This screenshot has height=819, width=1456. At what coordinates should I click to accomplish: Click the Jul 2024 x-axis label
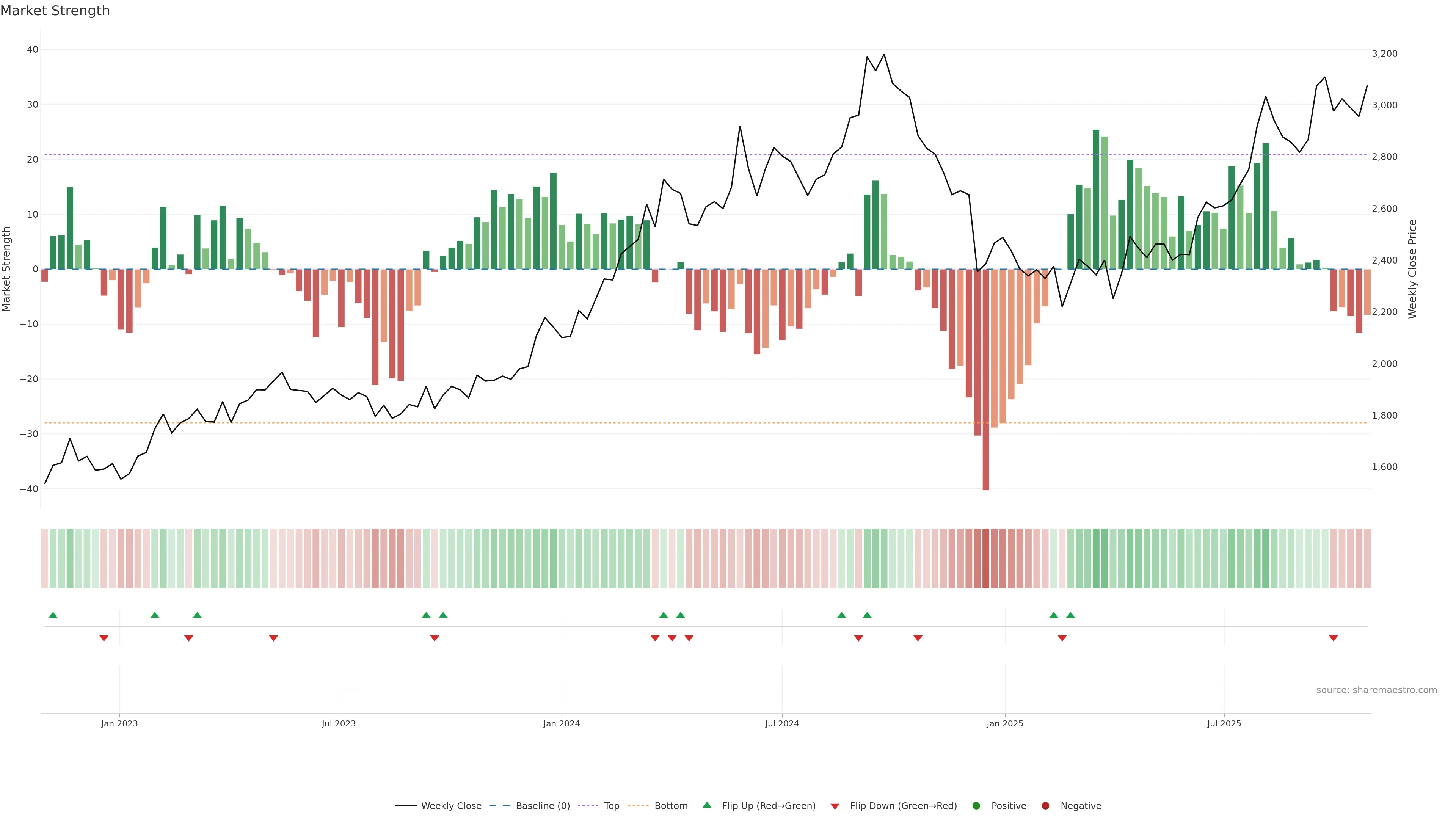(782, 723)
